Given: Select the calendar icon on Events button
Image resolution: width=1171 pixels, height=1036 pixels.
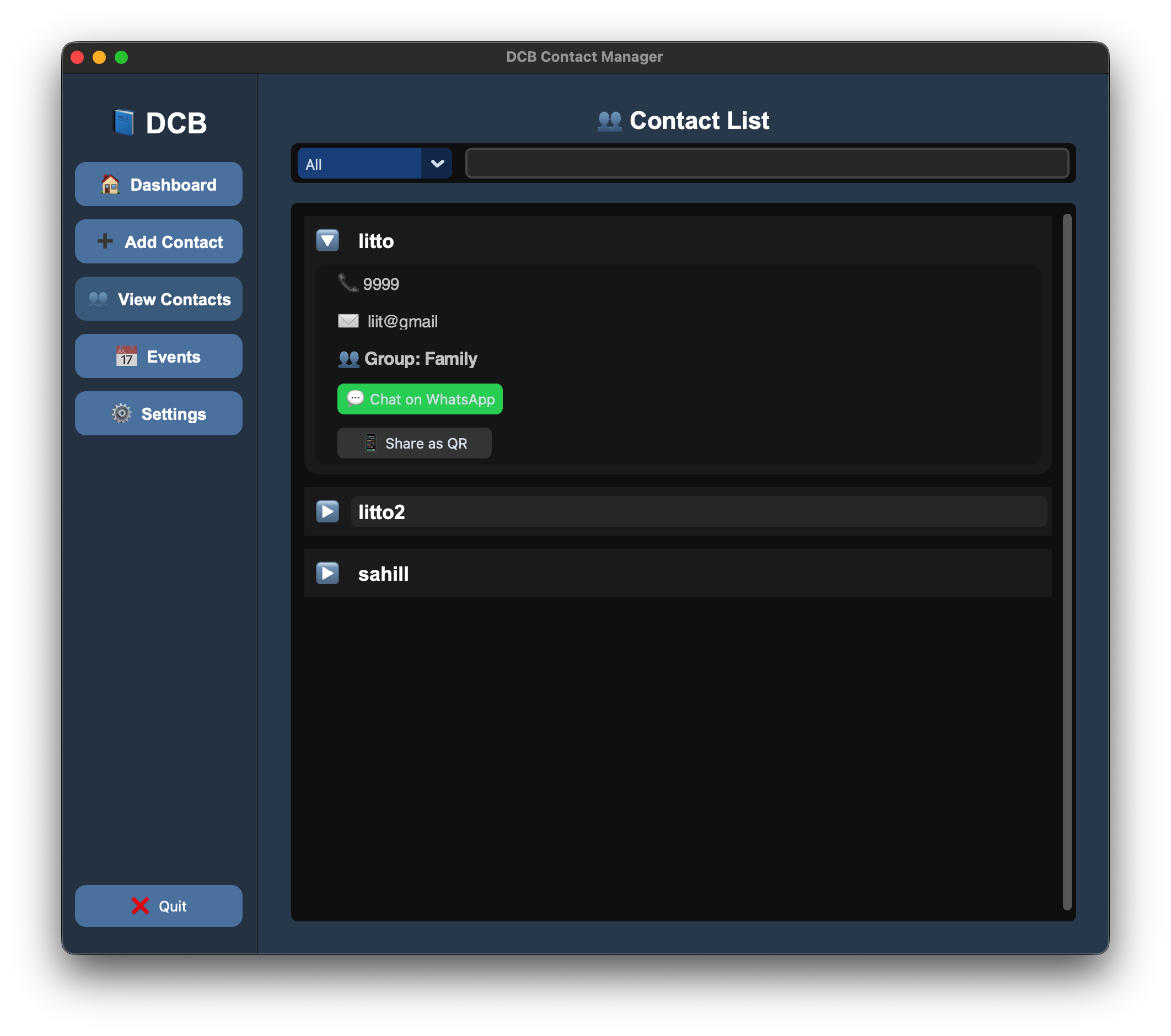Looking at the screenshot, I should tap(126, 355).
